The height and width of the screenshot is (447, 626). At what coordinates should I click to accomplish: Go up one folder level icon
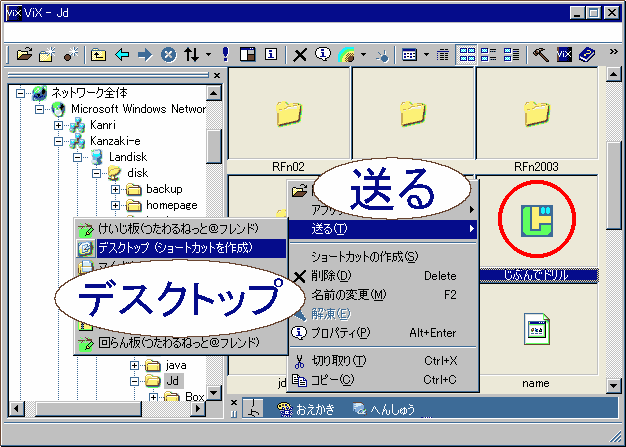(x=99, y=53)
